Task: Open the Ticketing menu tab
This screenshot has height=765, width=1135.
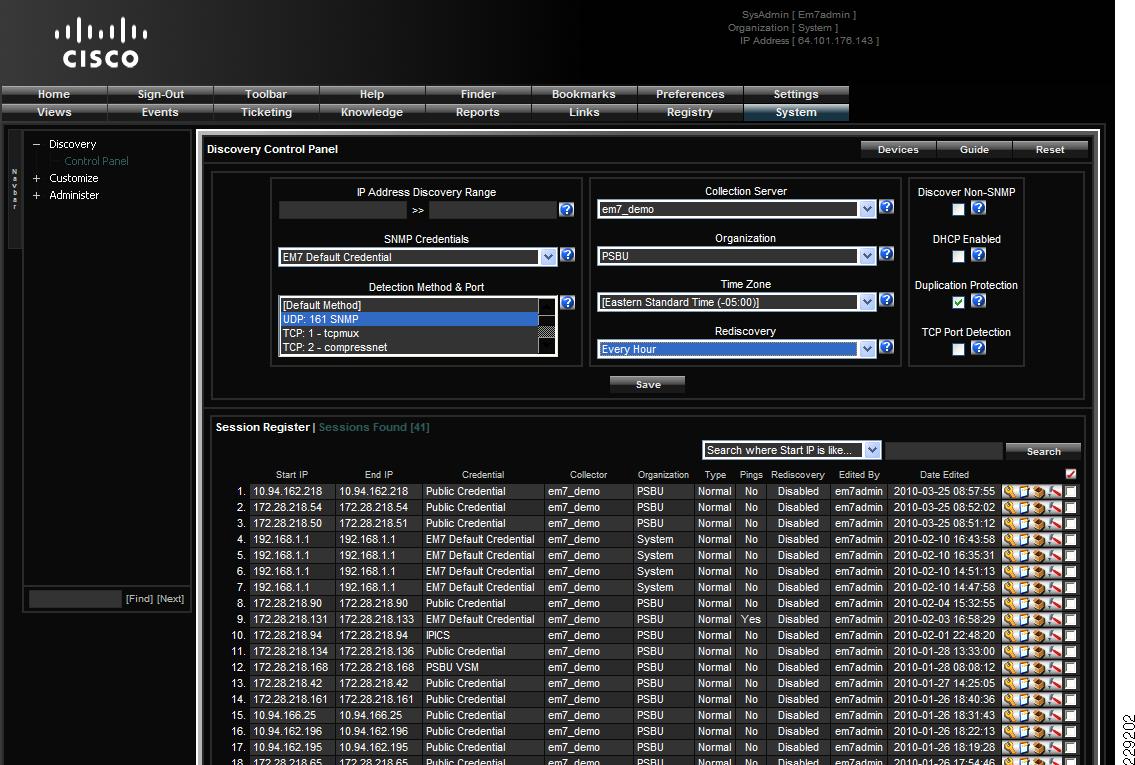Action: pos(266,112)
